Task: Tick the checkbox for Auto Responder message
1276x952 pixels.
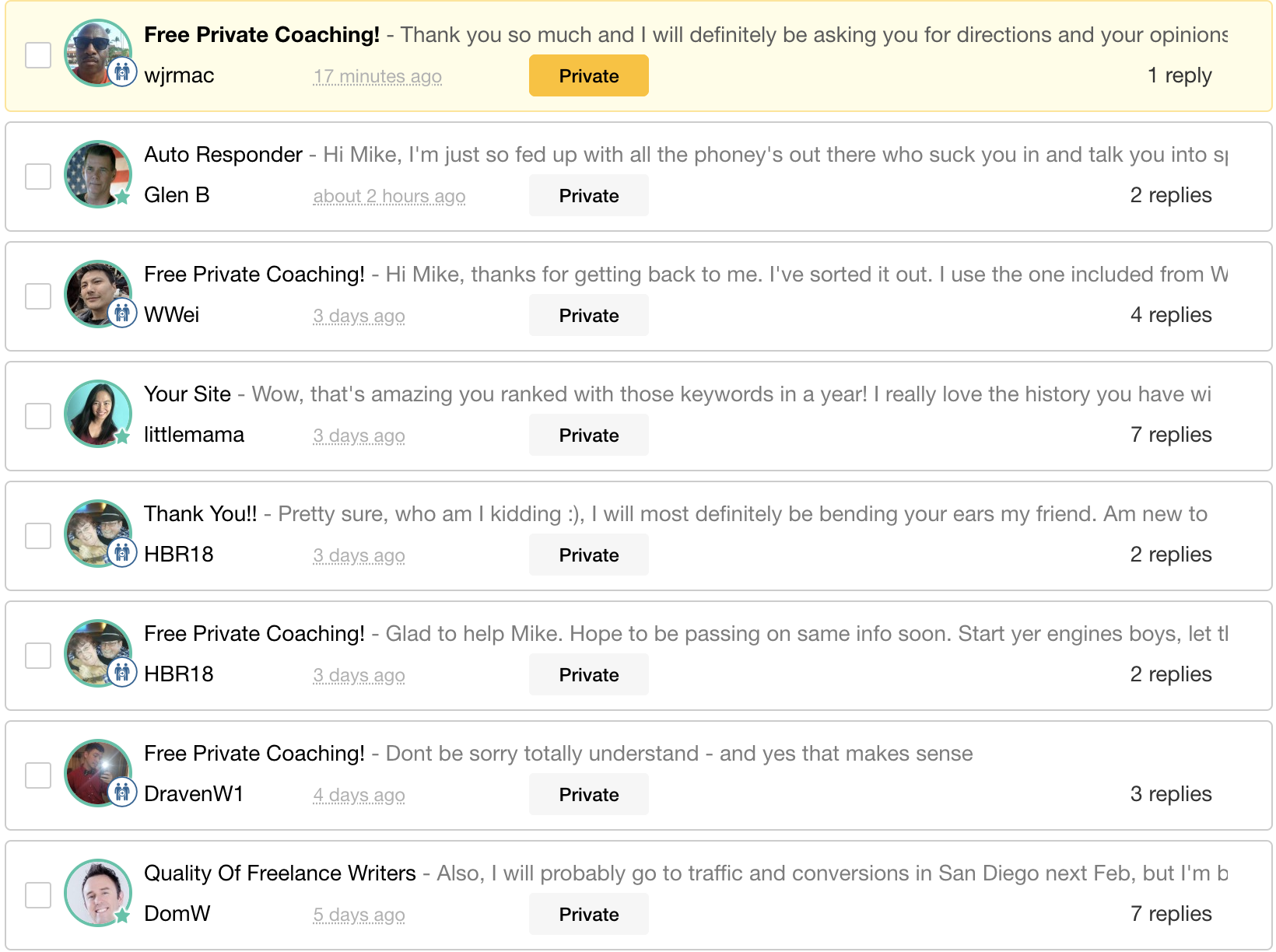Action: (38, 177)
